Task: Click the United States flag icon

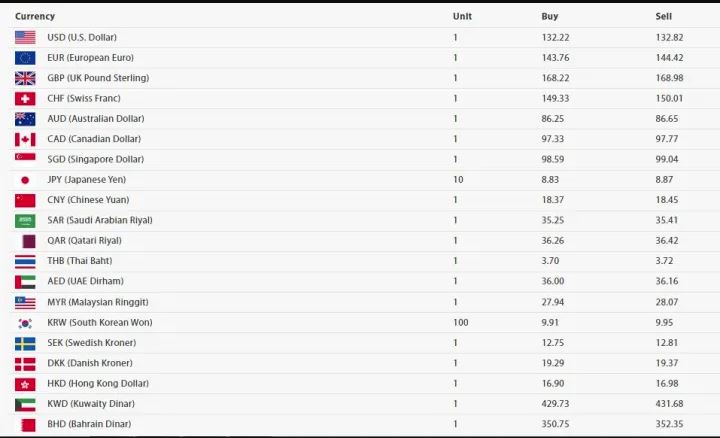Action: tap(25, 38)
